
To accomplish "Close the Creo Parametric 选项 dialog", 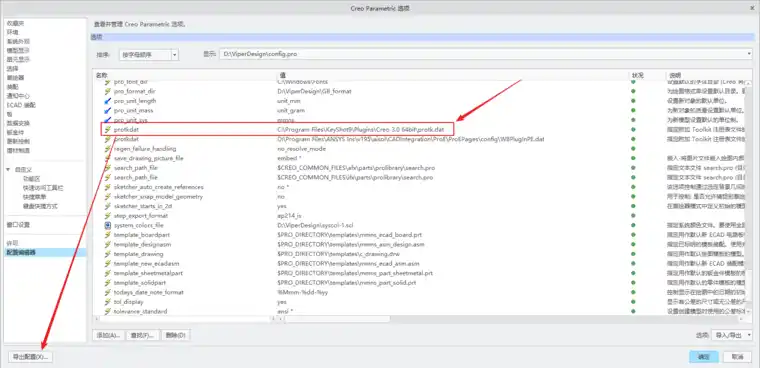I will pos(752,8).
